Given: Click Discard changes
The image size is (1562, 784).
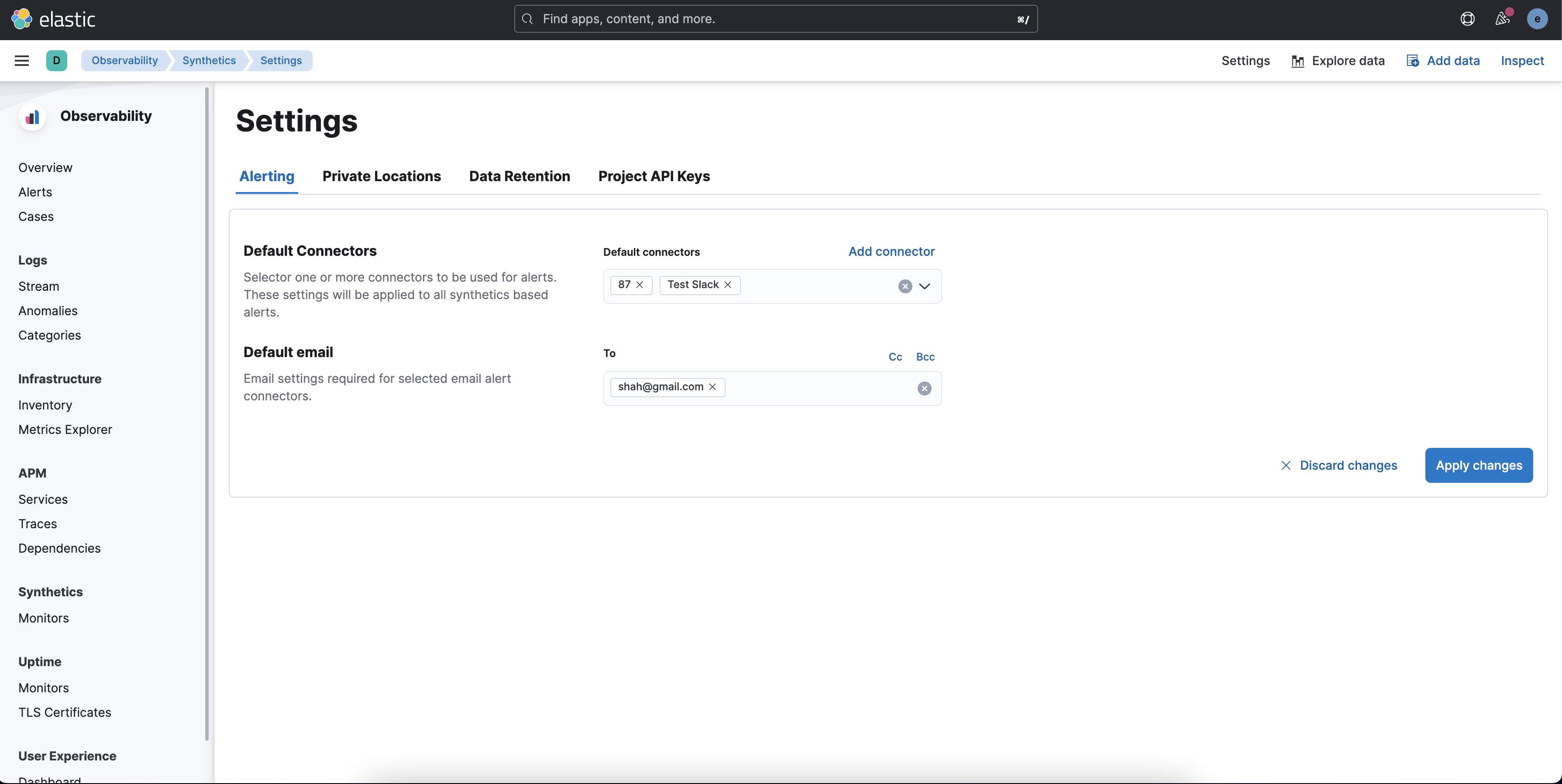Looking at the screenshot, I should [x=1339, y=466].
